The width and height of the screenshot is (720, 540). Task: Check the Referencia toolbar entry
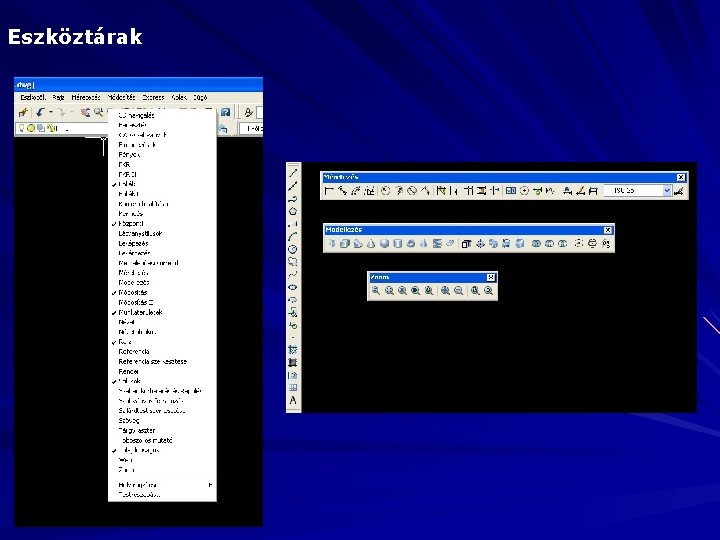tap(162, 352)
